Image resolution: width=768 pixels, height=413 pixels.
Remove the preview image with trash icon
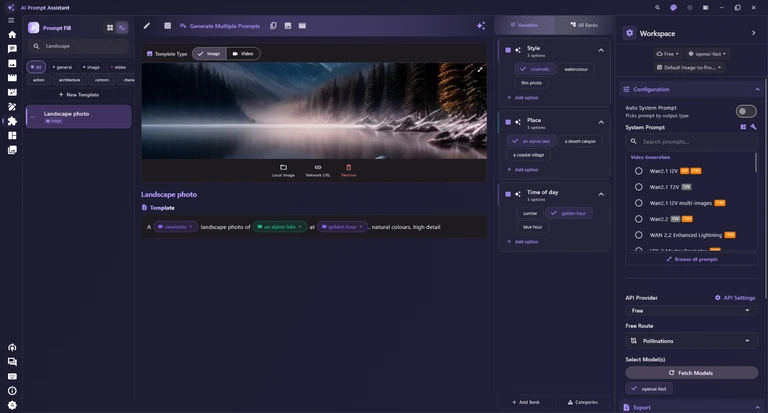click(348, 170)
